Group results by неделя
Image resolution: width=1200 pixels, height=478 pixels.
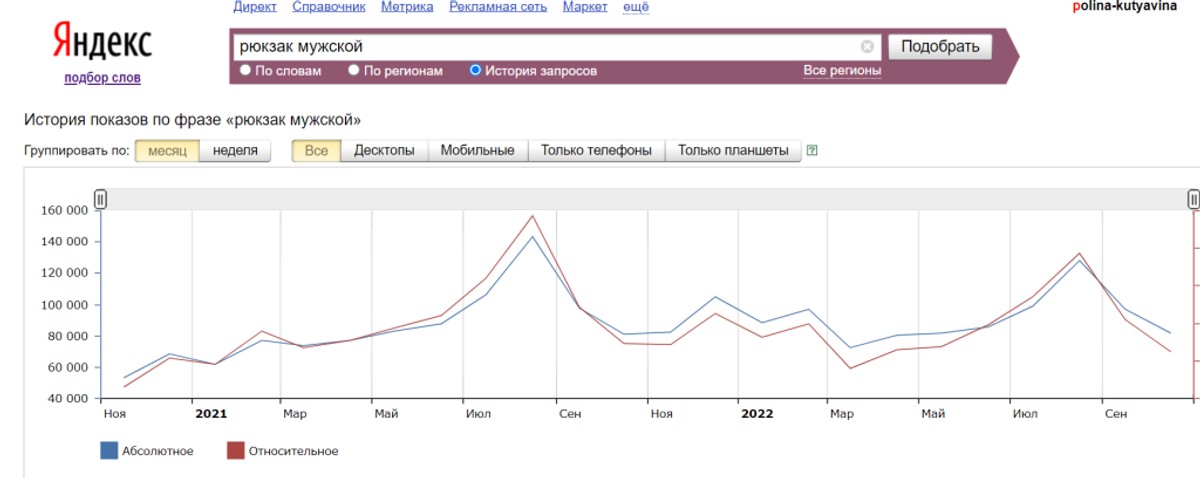tap(235, 151)
